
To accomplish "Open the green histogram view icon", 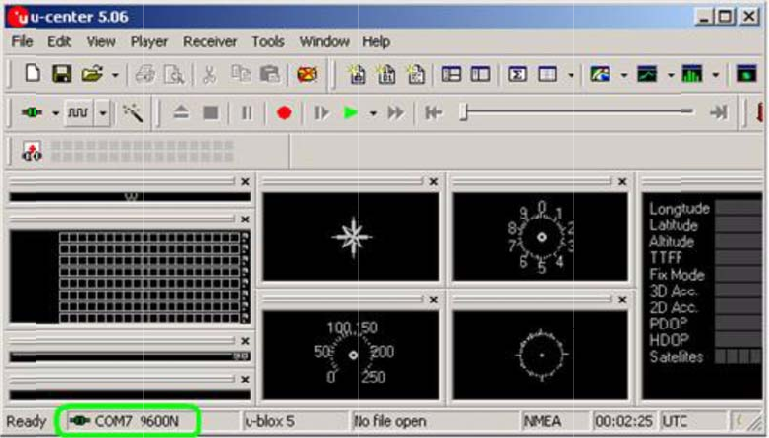I will [692, 75].
